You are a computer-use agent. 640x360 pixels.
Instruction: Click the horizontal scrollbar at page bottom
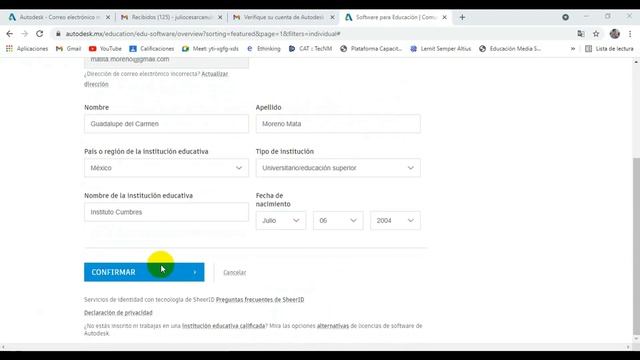[316, 347]
